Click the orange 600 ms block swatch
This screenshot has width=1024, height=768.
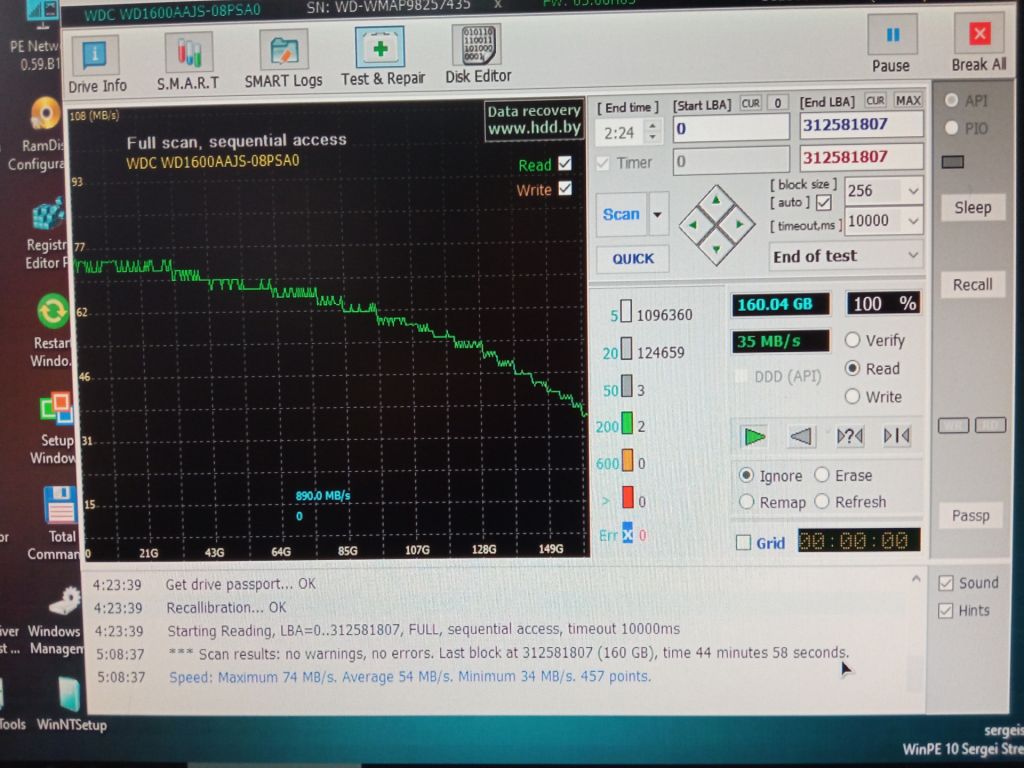[x=627, y=461]
